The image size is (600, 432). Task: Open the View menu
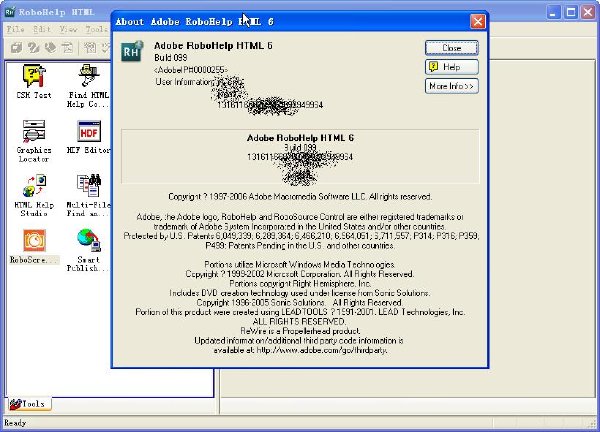tap(68, 29)
